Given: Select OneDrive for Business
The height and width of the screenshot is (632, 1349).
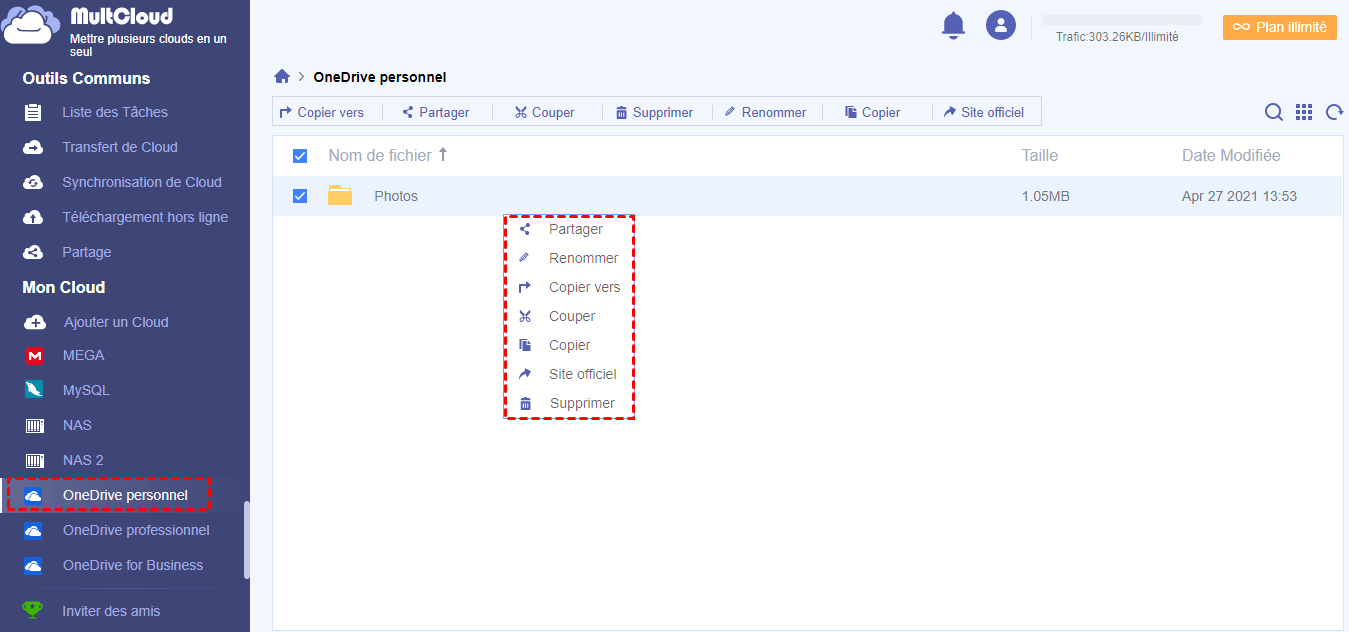Looking at the screenshot, I should coord(133,565).
